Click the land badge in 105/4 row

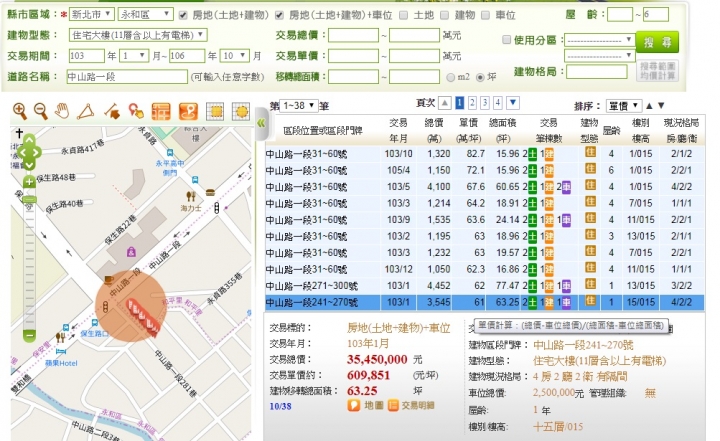(532, 170)
